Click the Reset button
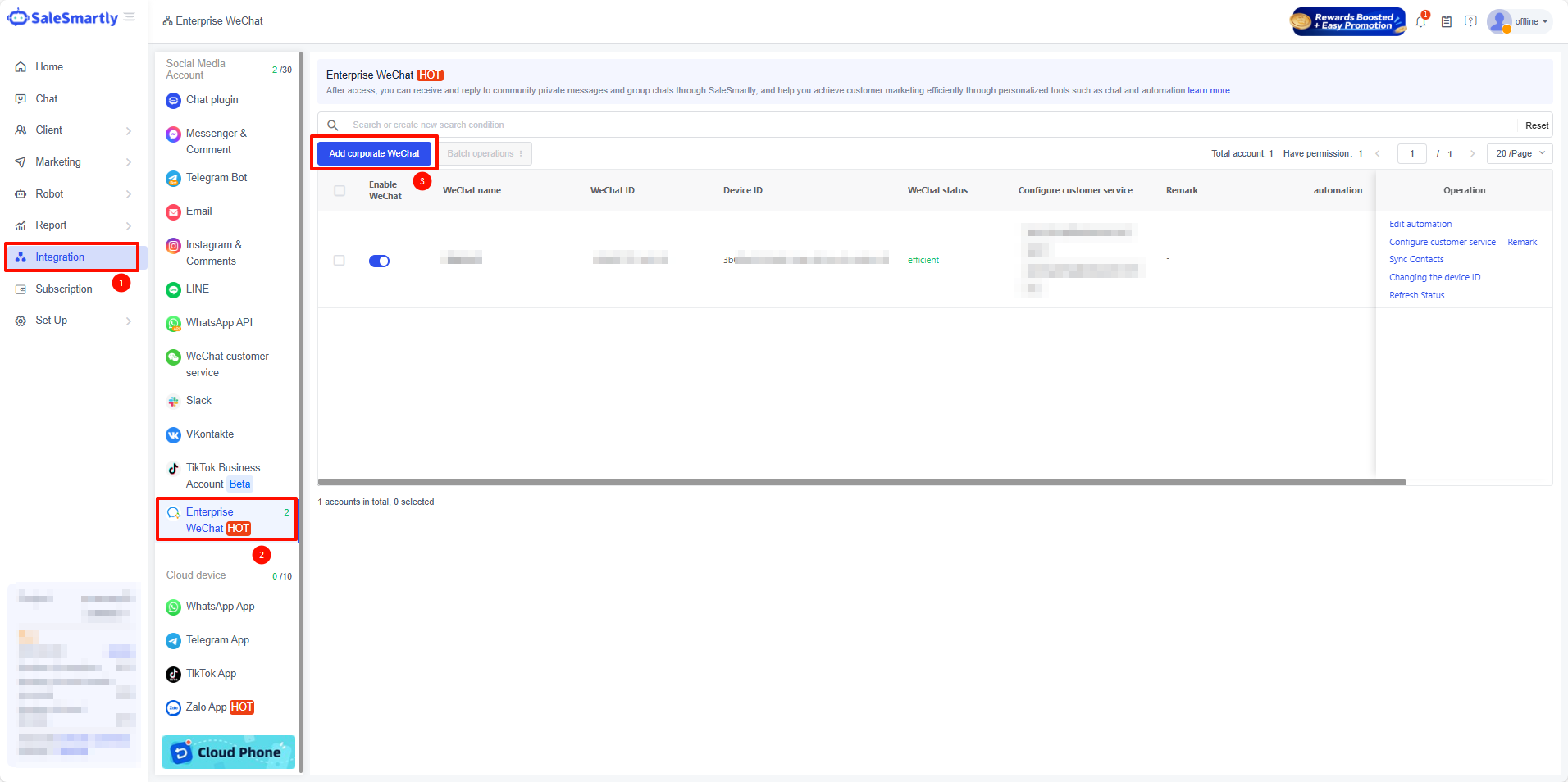The width and height of the screenshot is (1568, 782). pyautogui.click(x=1537, y=125)
